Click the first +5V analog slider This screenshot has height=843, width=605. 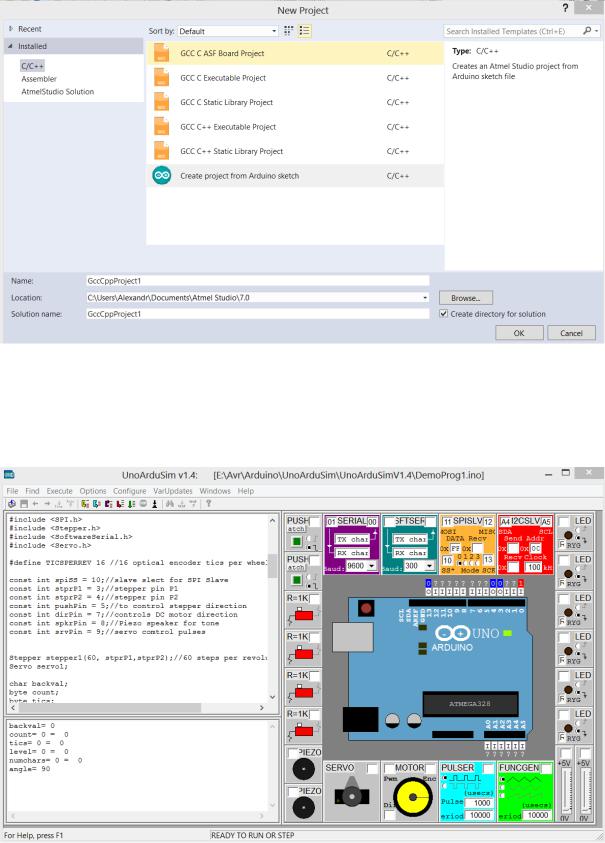[x=565, y=790]
